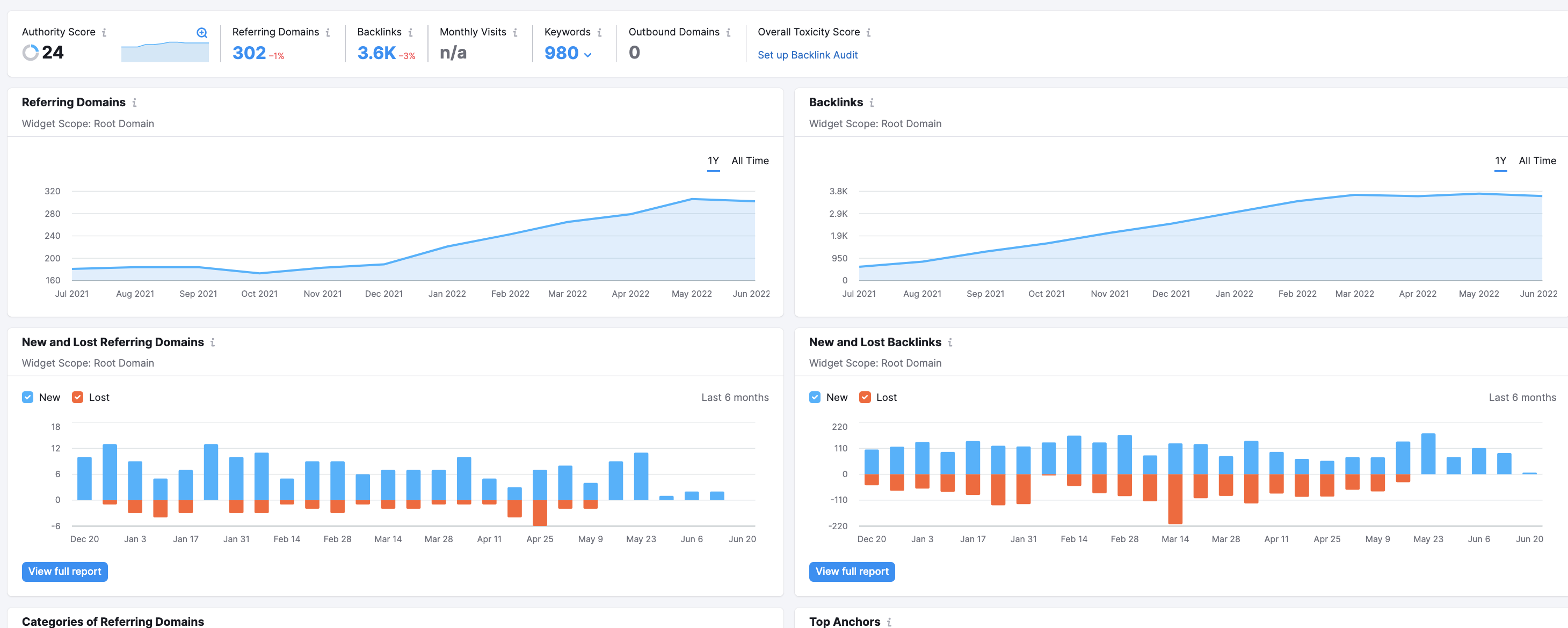Open info icon of New and Lost Backlinks
Screen dimensions: 1568x628
[x=950, y=342]
